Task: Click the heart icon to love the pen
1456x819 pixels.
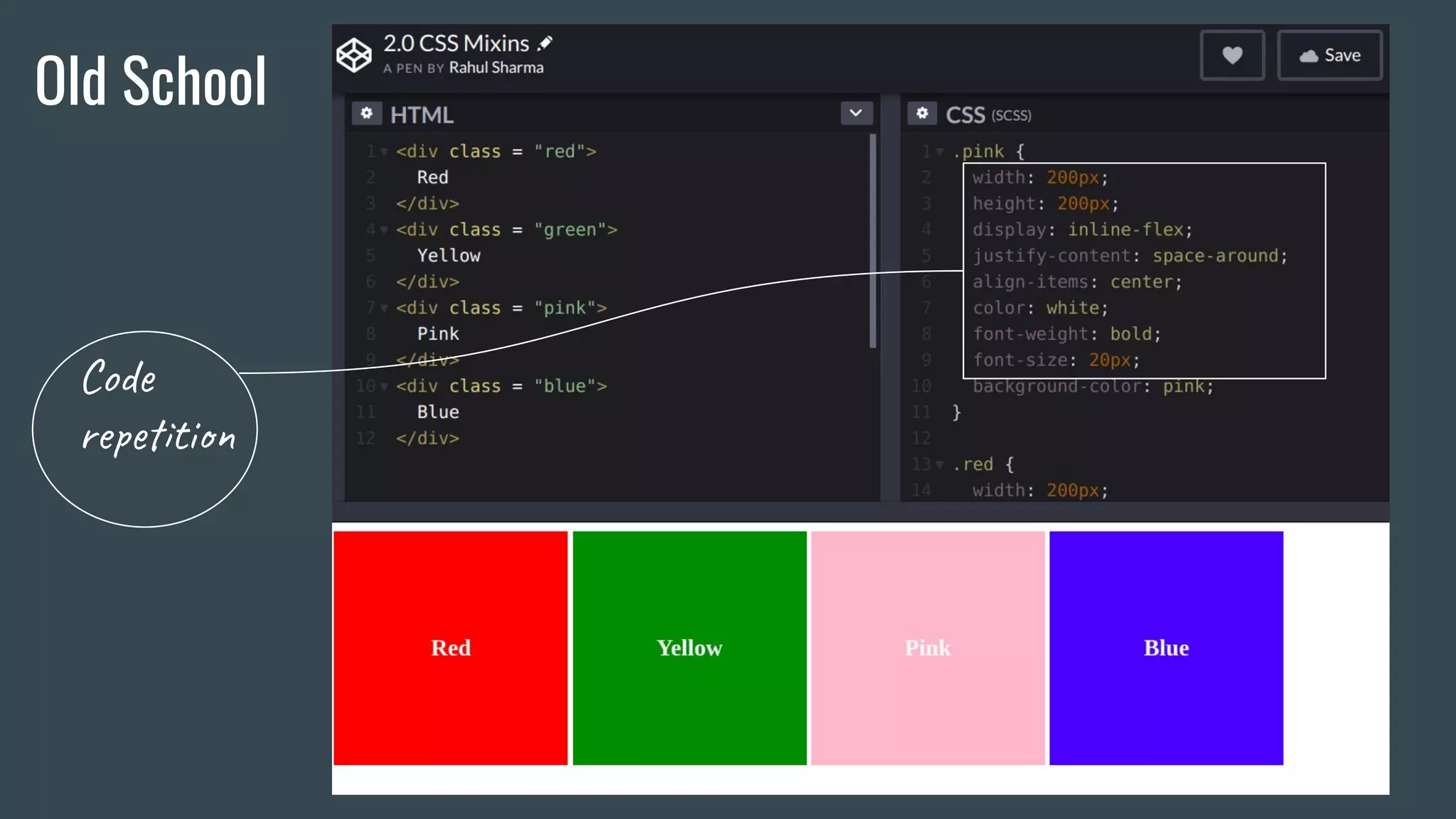Action: [x=1232, y=55]
